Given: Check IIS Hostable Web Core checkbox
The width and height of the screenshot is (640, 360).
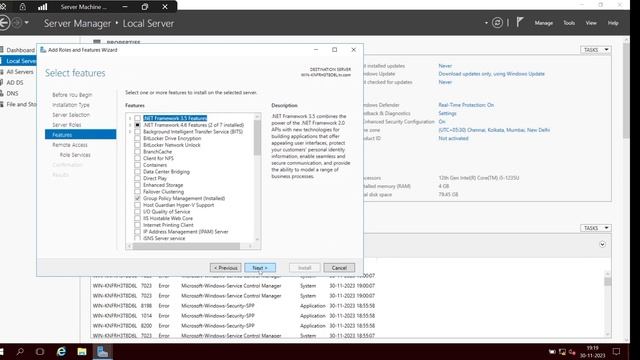Looking at the screenshot, I should tap(138, 218).
